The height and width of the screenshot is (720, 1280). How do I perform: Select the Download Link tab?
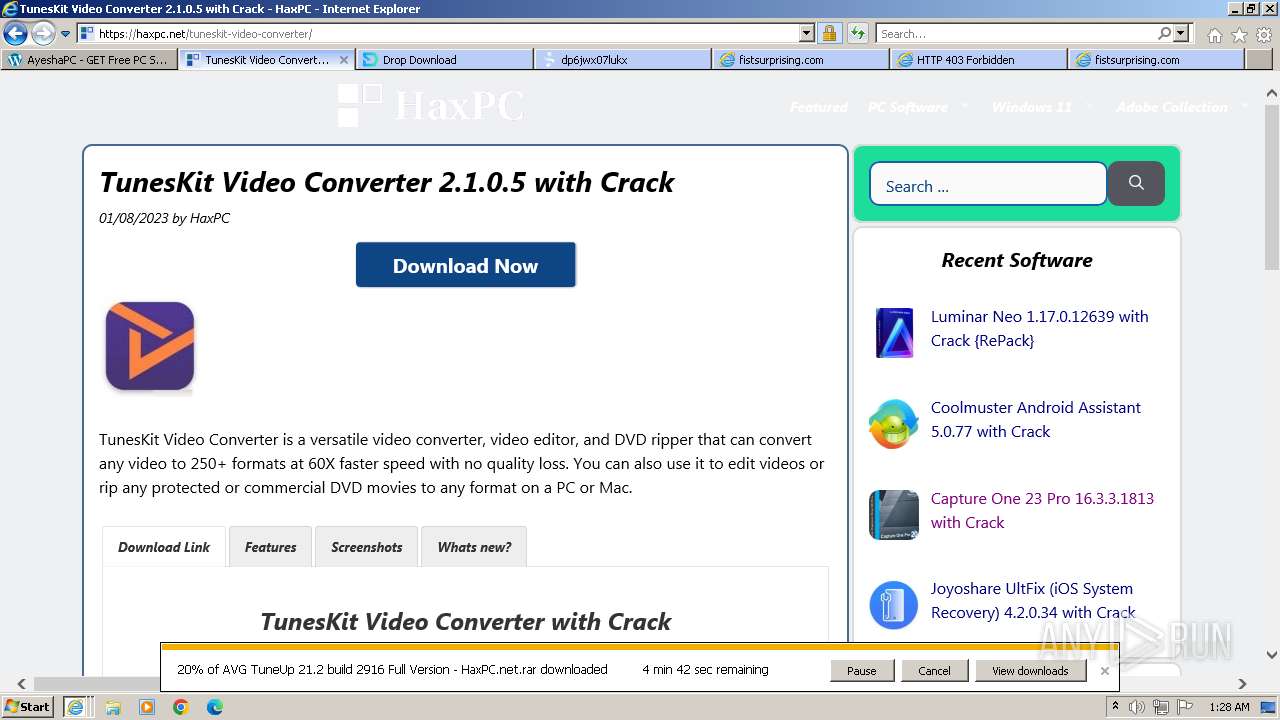[x=164, y=547]
